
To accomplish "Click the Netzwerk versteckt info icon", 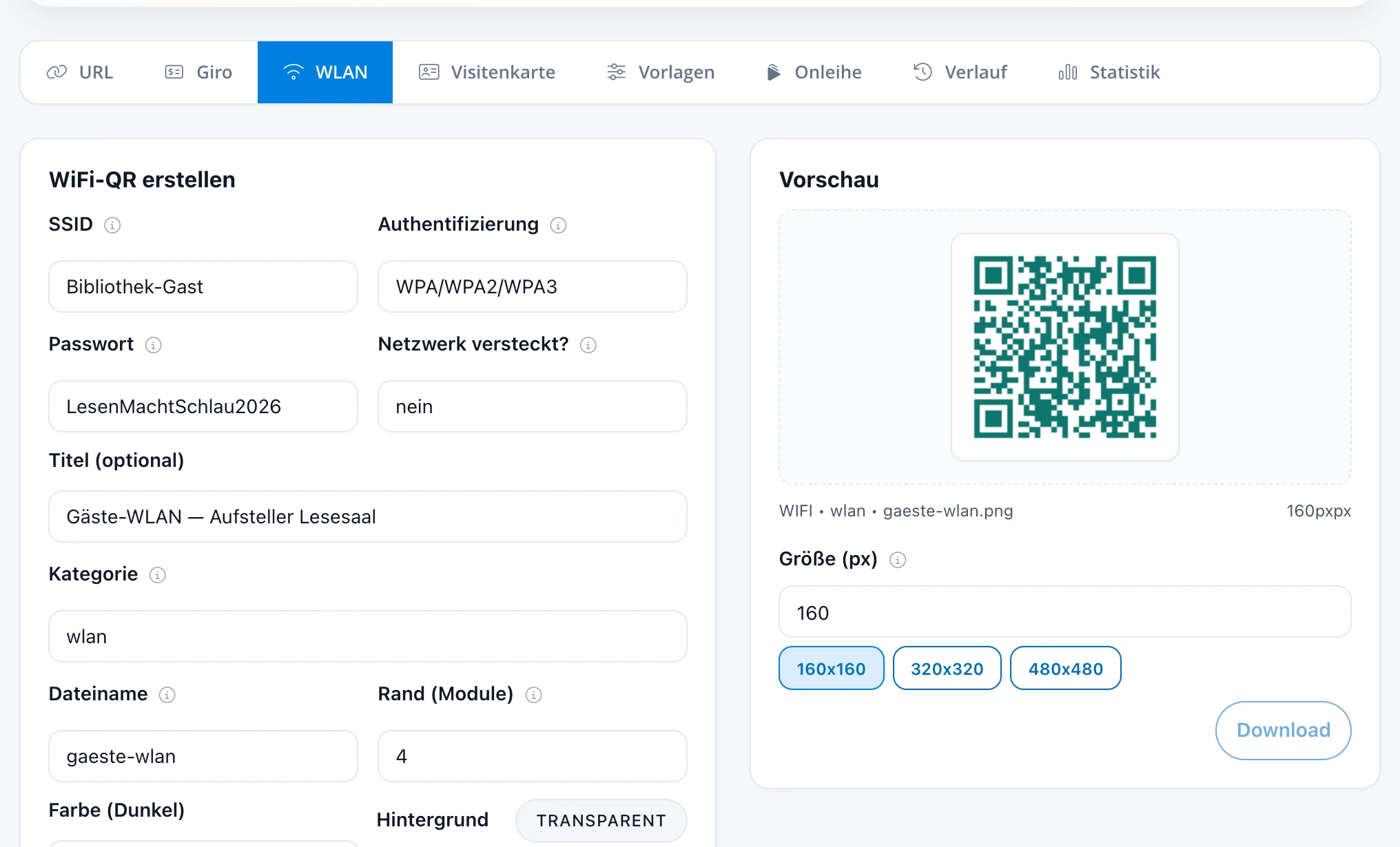I will point(588,345).
